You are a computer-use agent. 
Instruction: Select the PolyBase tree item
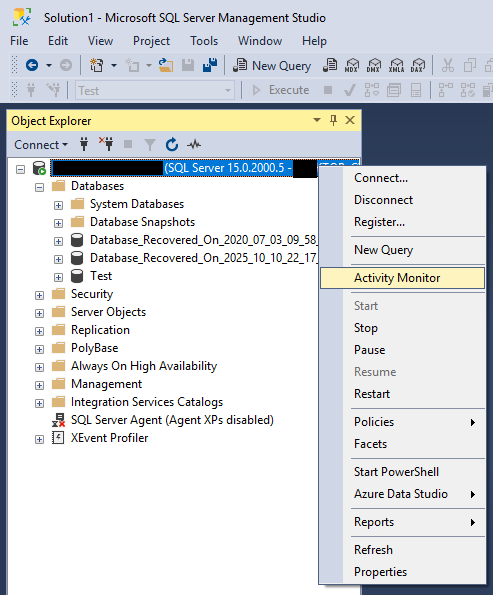(x=95, y=348)
